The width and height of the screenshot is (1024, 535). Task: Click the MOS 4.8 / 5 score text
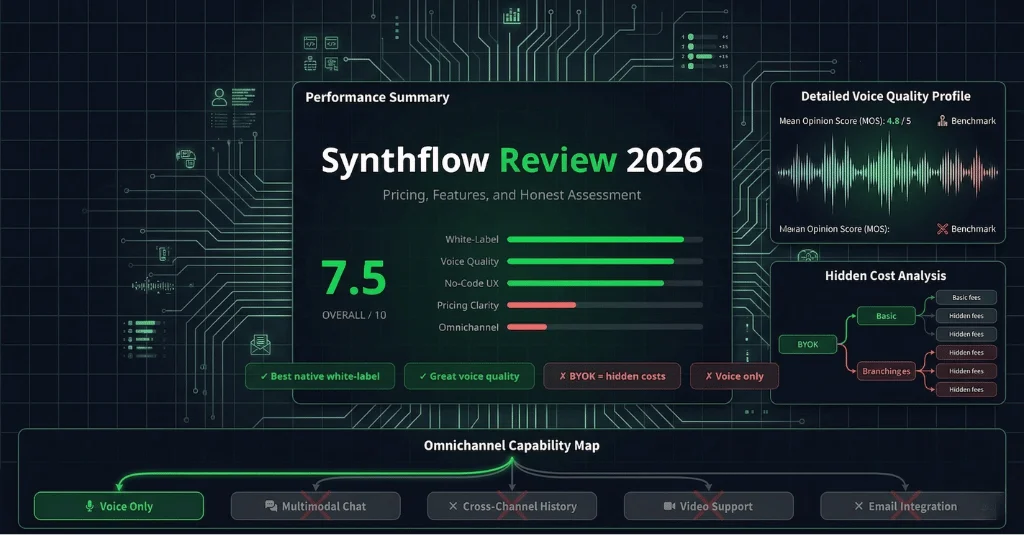click(845, 121)
